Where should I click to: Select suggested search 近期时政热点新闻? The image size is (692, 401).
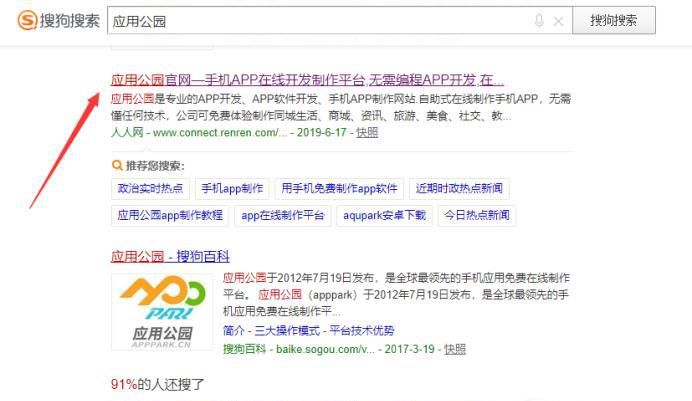point(459,188)
